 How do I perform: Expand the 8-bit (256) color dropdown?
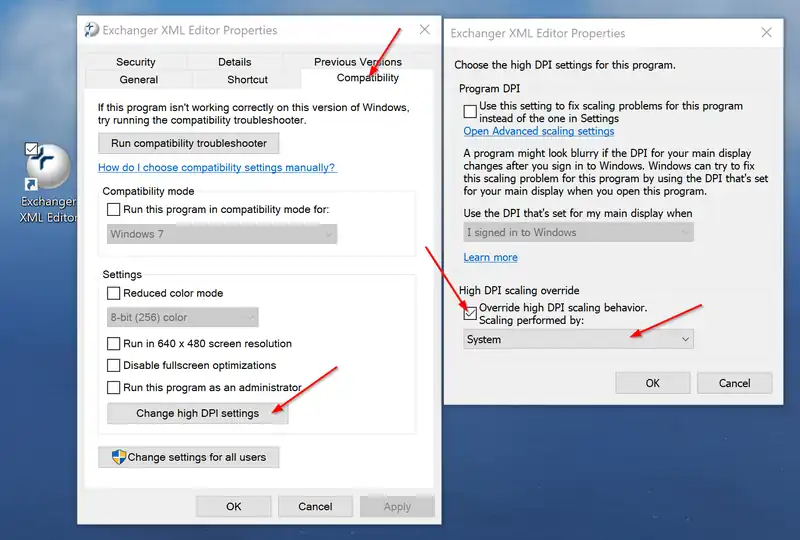pos(183,317)
